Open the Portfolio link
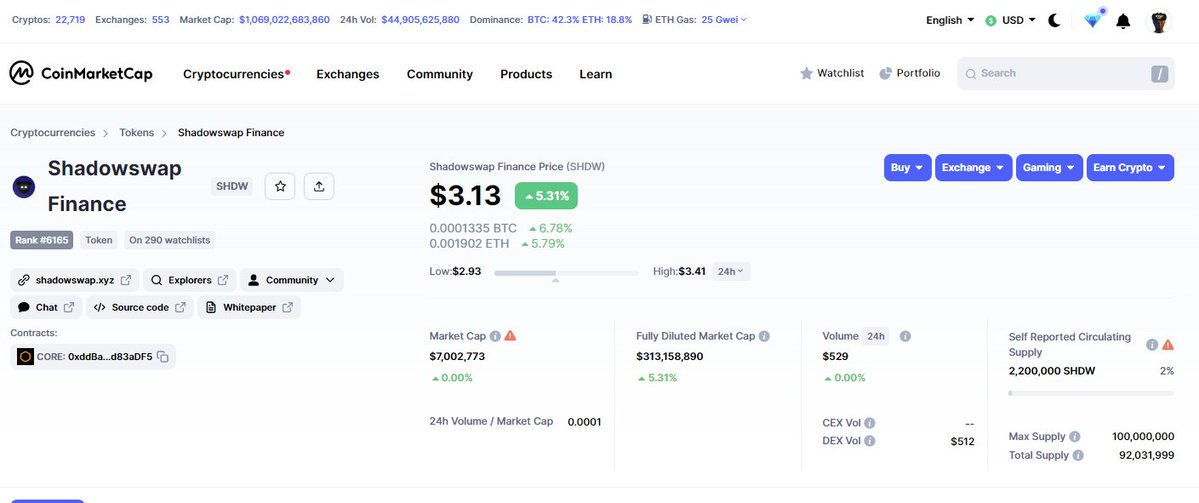 910,73
